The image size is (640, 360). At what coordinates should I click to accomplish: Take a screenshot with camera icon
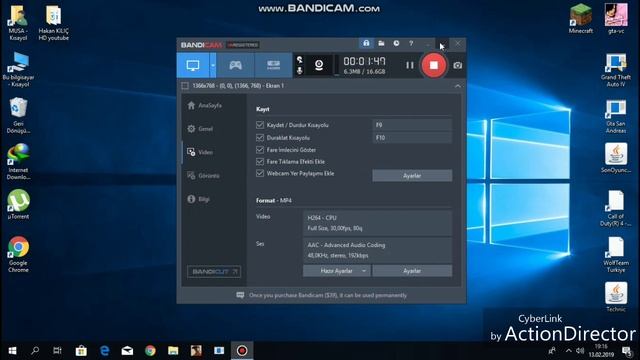click(458, 65)
